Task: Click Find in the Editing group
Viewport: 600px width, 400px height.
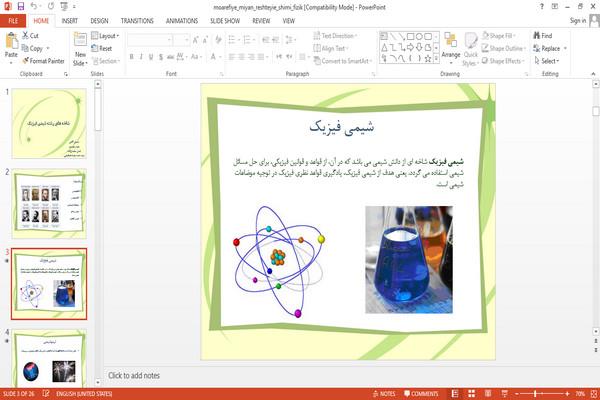Action: coord(543,36)
